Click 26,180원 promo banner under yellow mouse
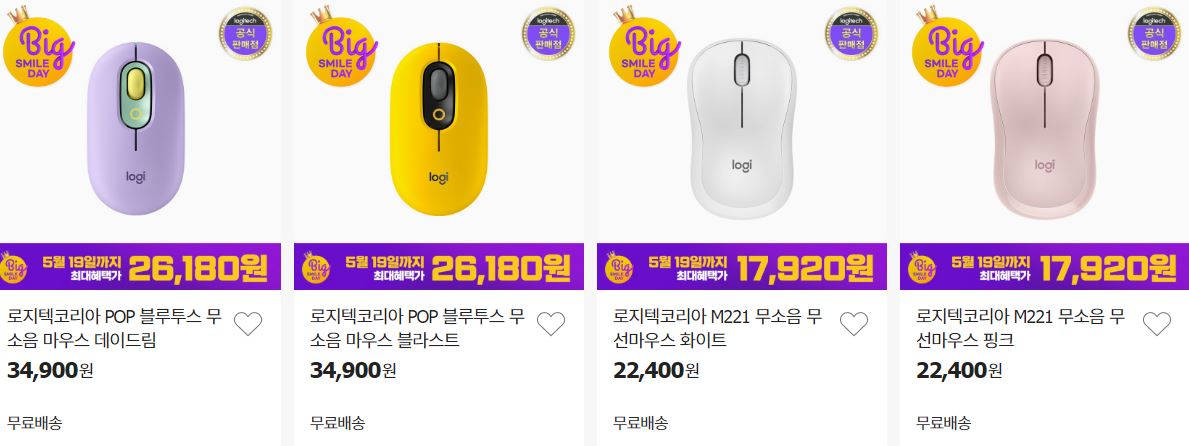 [x=439, y=266]
